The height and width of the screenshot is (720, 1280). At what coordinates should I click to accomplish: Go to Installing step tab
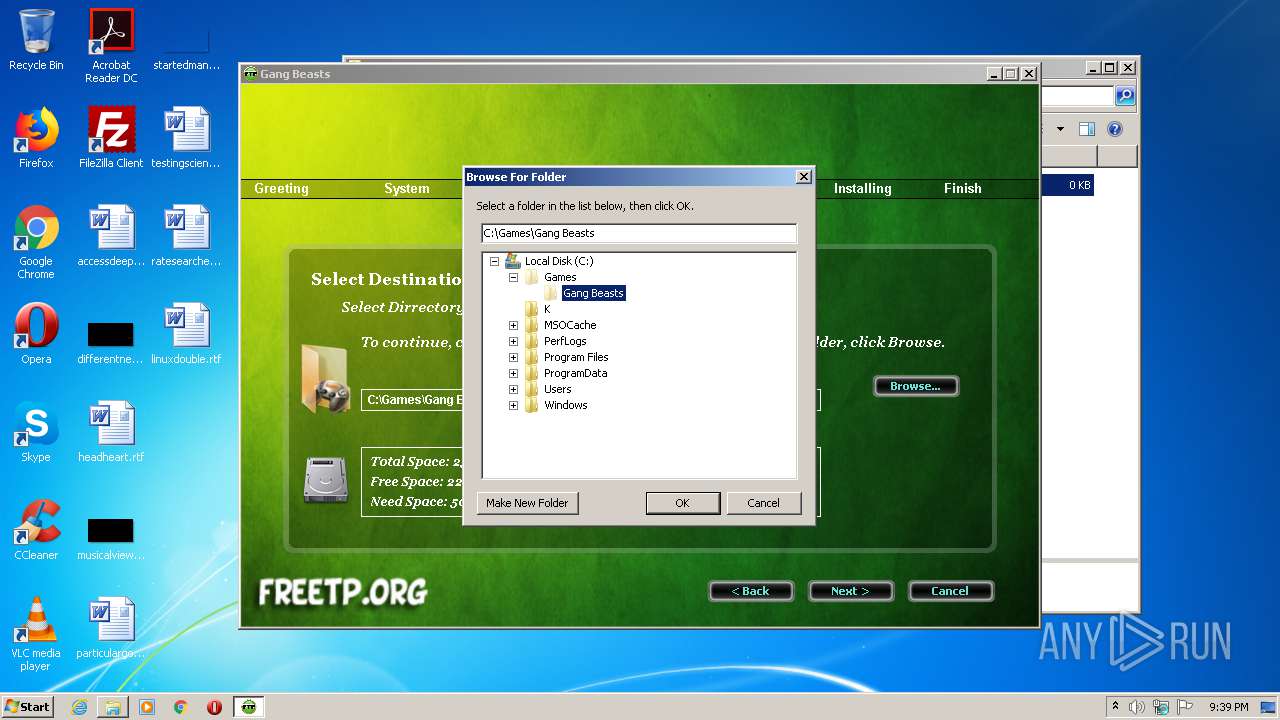point(862,188)
